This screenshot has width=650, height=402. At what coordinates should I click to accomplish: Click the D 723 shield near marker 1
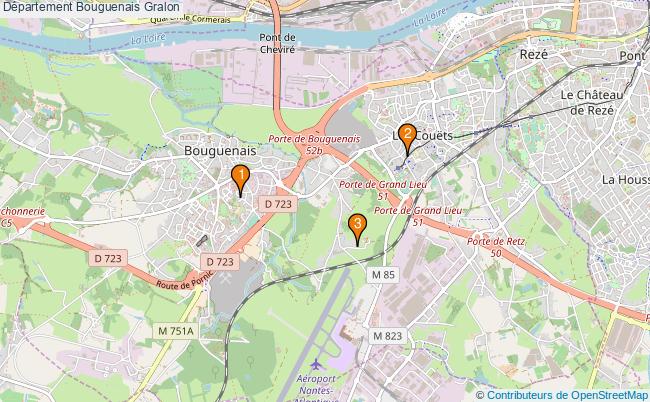coord(278,204)
